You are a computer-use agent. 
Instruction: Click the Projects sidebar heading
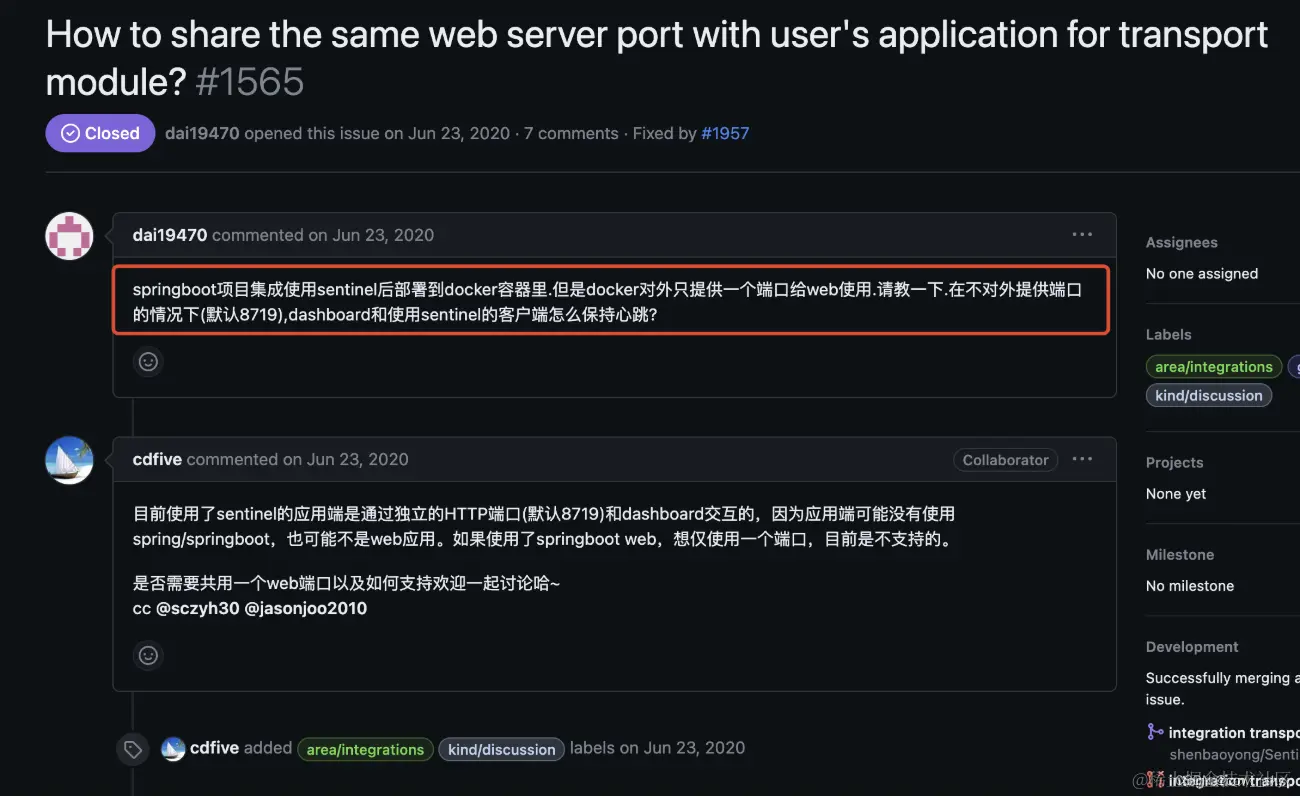tap(1175, 462)
